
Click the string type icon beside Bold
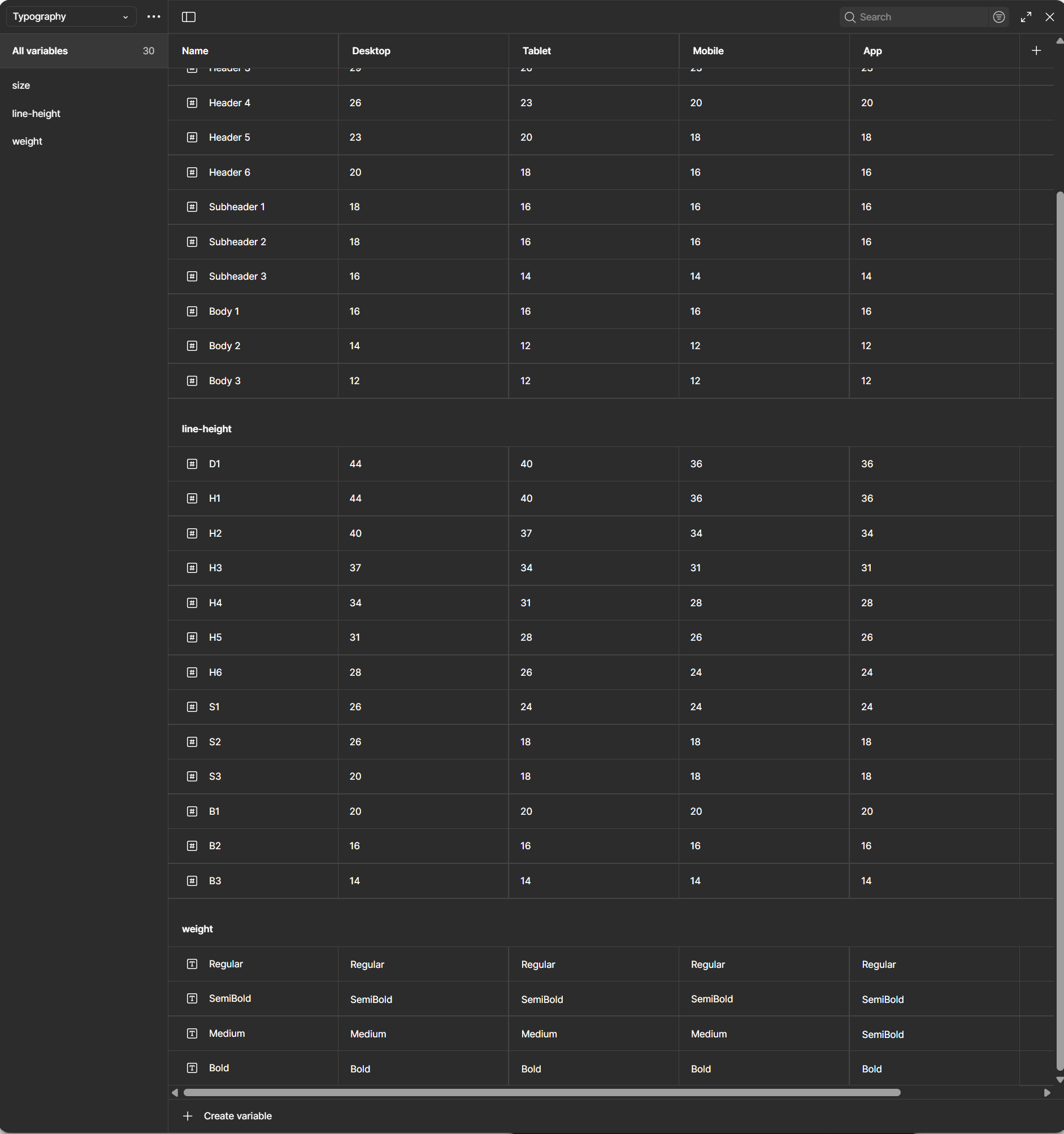(192, 1068)
